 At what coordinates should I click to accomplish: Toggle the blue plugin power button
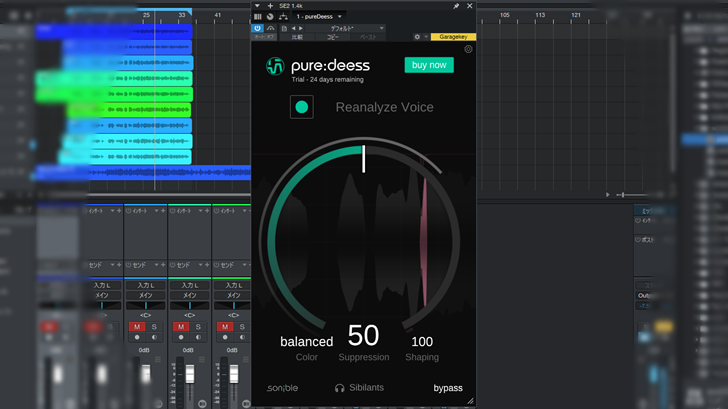tap(257, 28)
